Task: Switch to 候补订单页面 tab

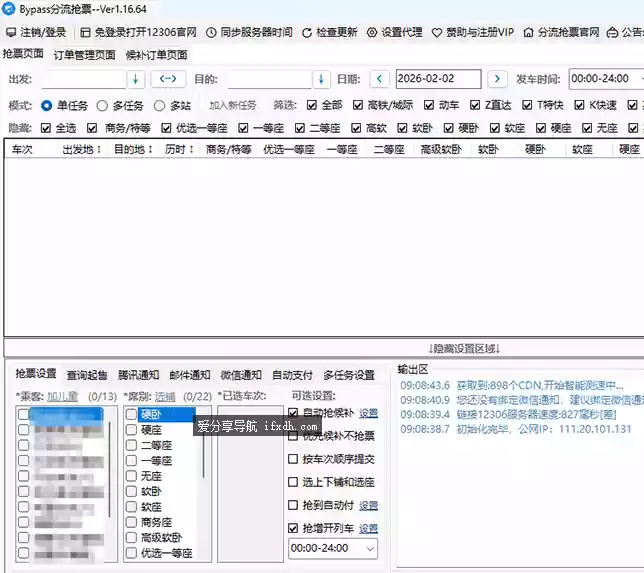Action: (156, 55)
